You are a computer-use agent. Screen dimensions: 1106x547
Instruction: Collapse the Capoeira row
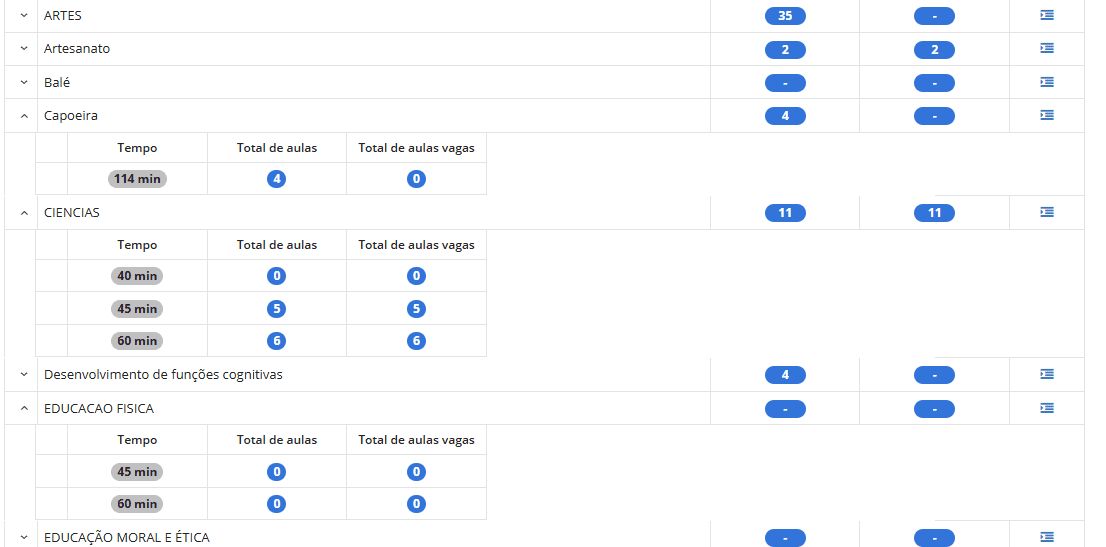(24, 116)
